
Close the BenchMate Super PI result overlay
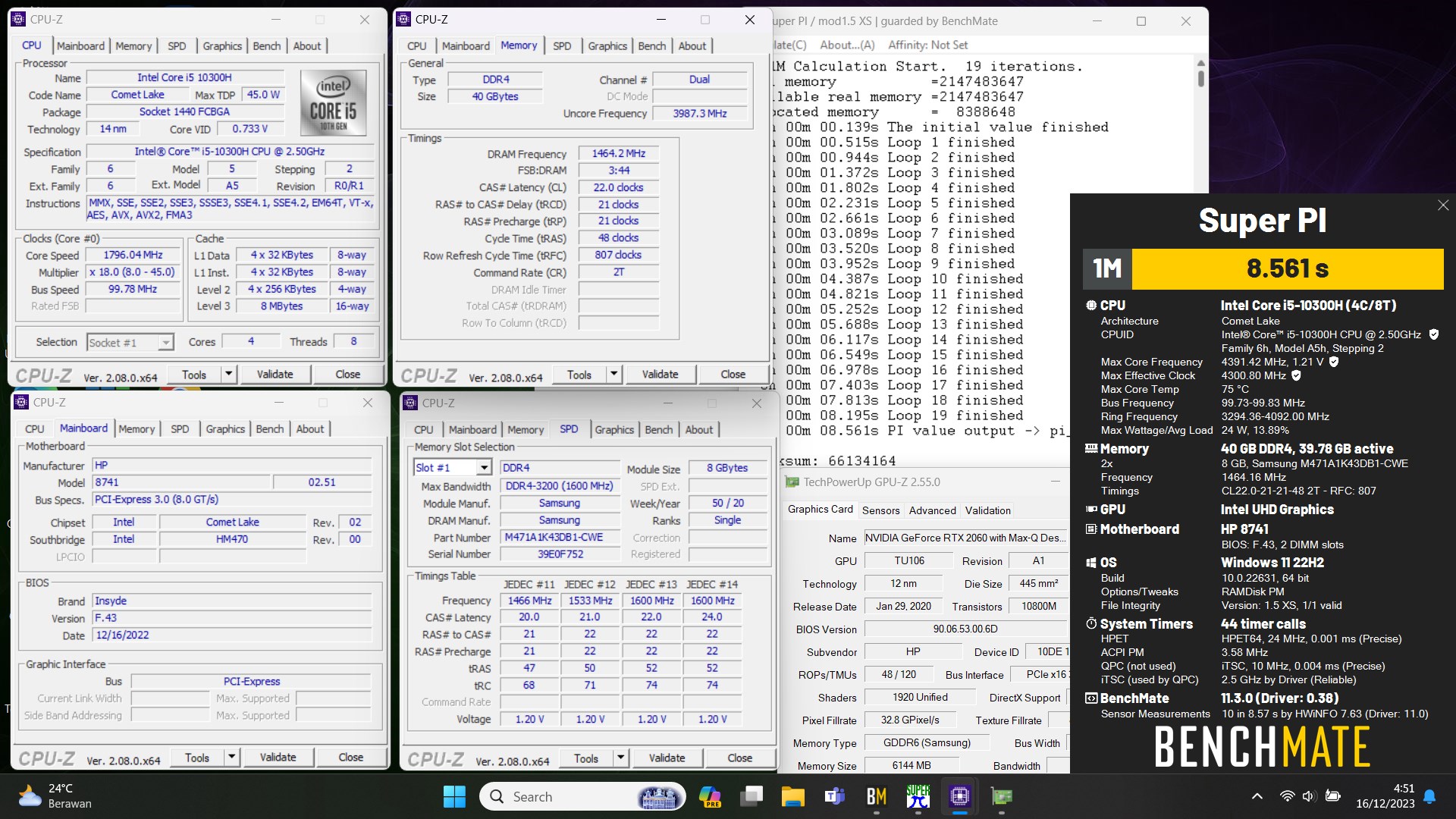1443,206
